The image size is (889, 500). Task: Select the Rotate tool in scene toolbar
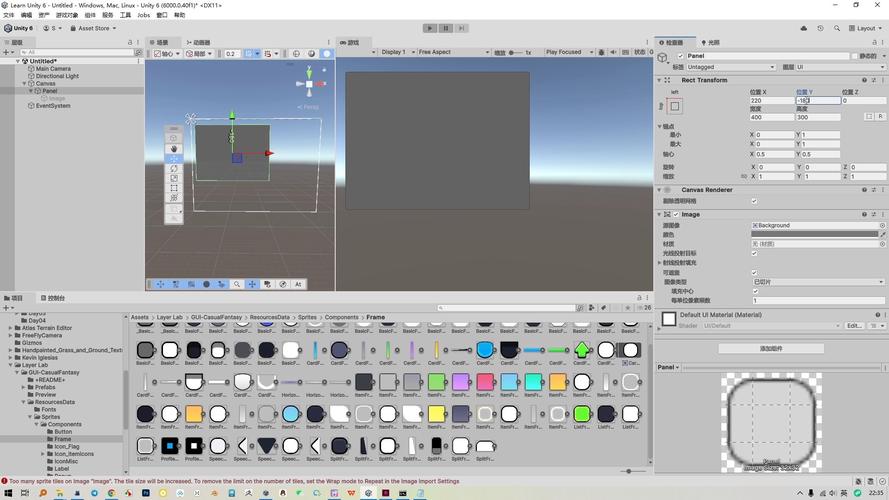tap(174, 168)
